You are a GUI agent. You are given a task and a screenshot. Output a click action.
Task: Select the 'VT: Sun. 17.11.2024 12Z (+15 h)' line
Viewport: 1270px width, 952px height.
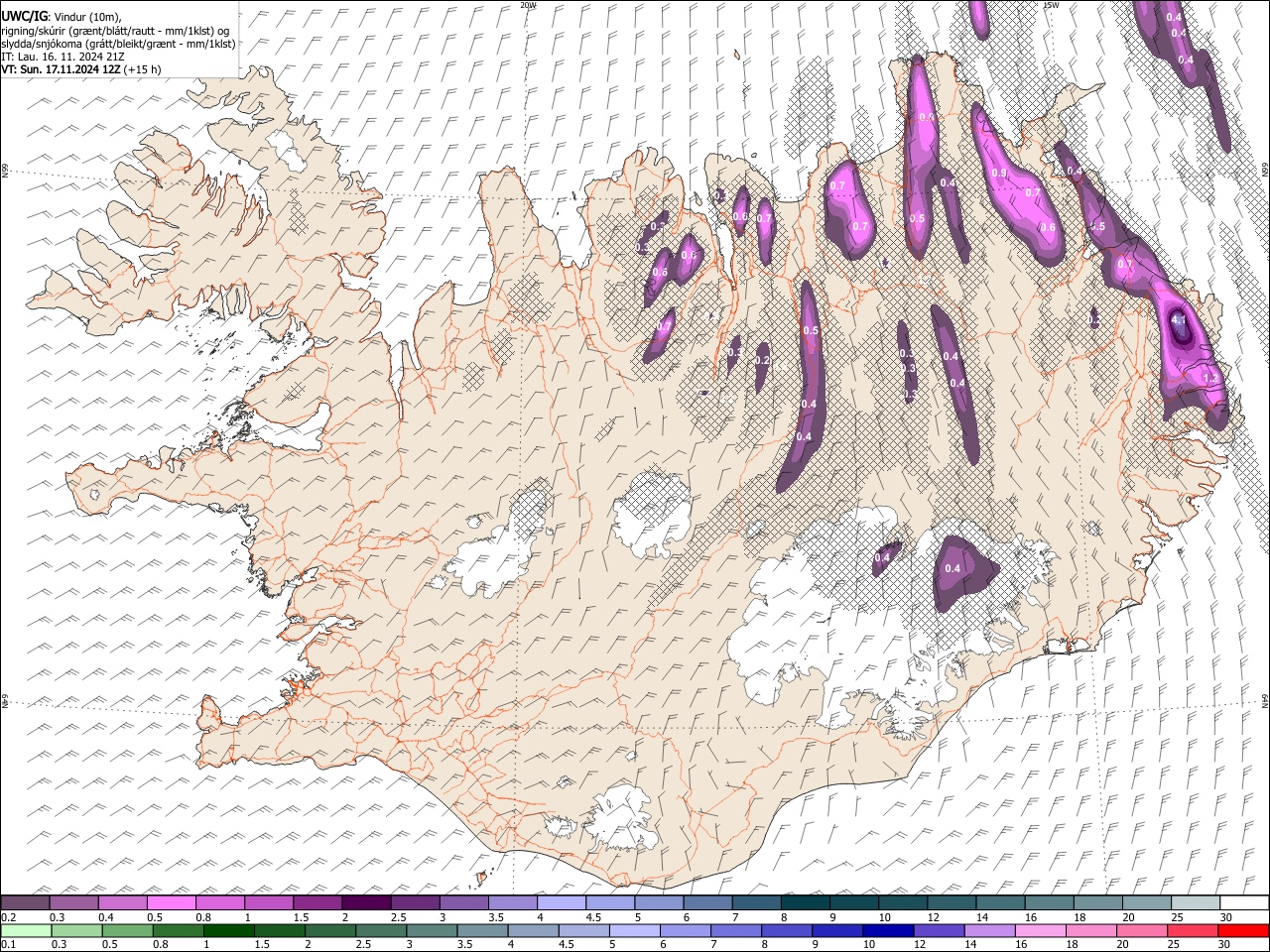tap(81, 69)
